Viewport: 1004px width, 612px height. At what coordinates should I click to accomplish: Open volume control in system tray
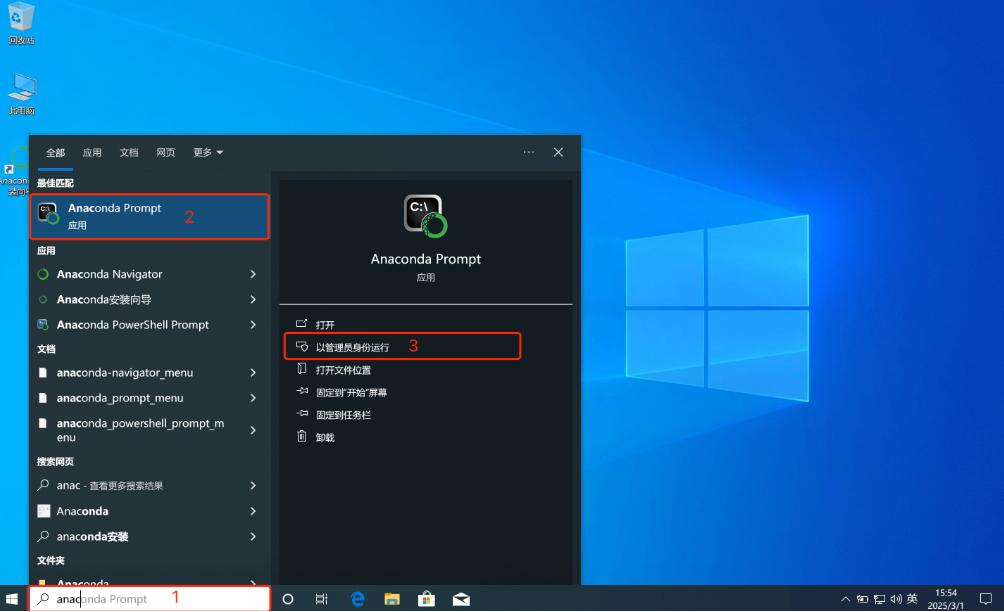(895, 598)
